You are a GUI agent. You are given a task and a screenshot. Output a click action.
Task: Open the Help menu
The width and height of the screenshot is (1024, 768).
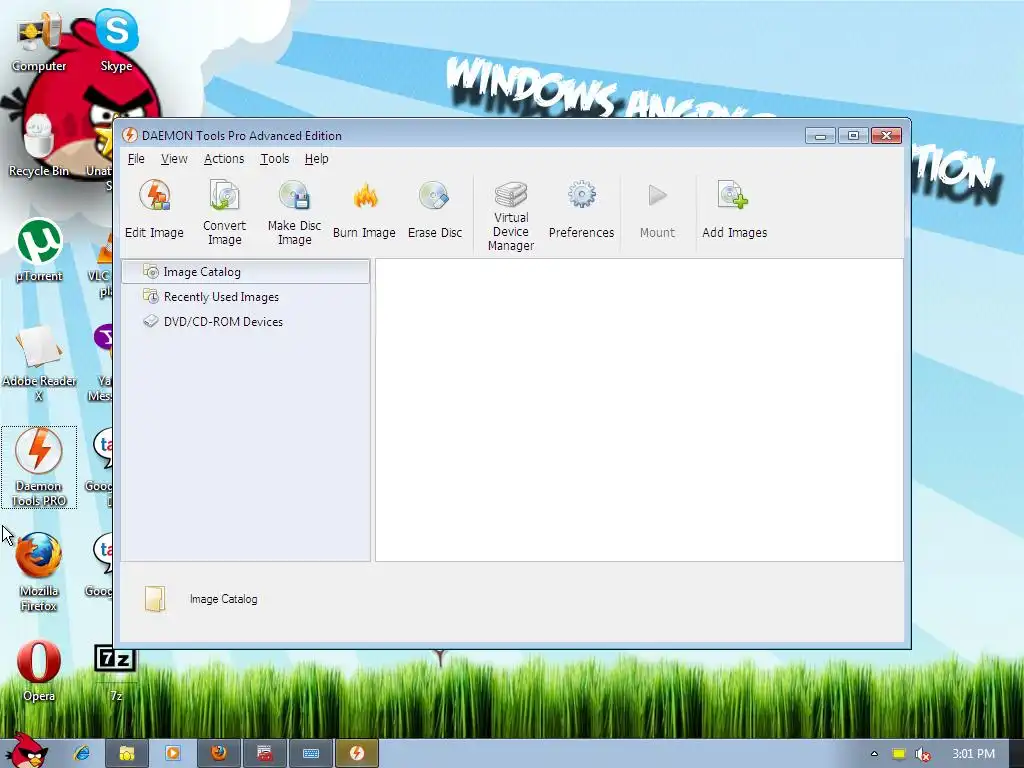coord(316,159)
